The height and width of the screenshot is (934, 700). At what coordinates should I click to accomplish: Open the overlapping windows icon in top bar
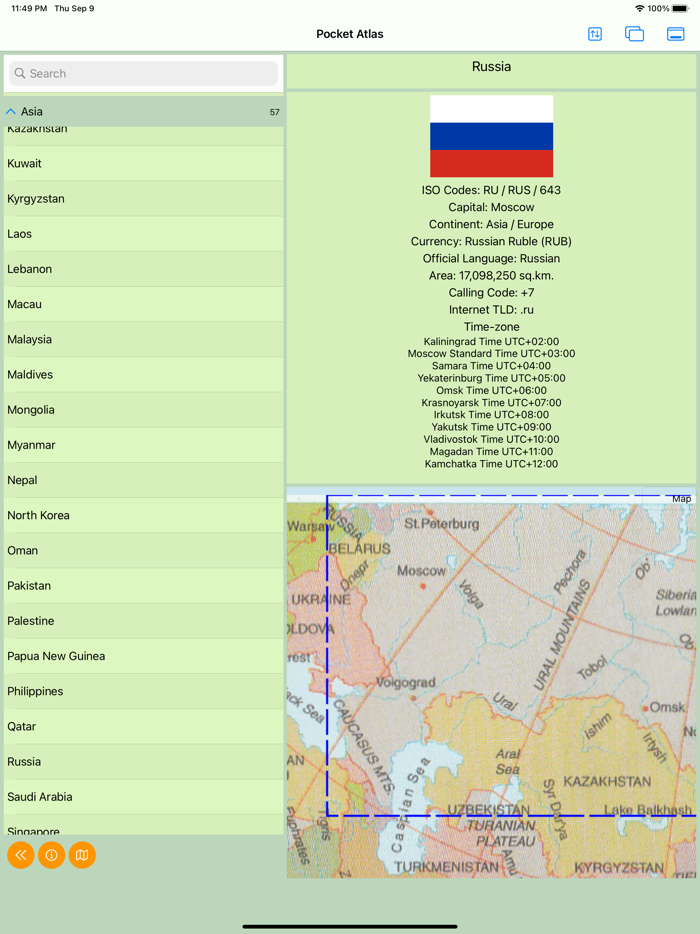click(634, 34)
